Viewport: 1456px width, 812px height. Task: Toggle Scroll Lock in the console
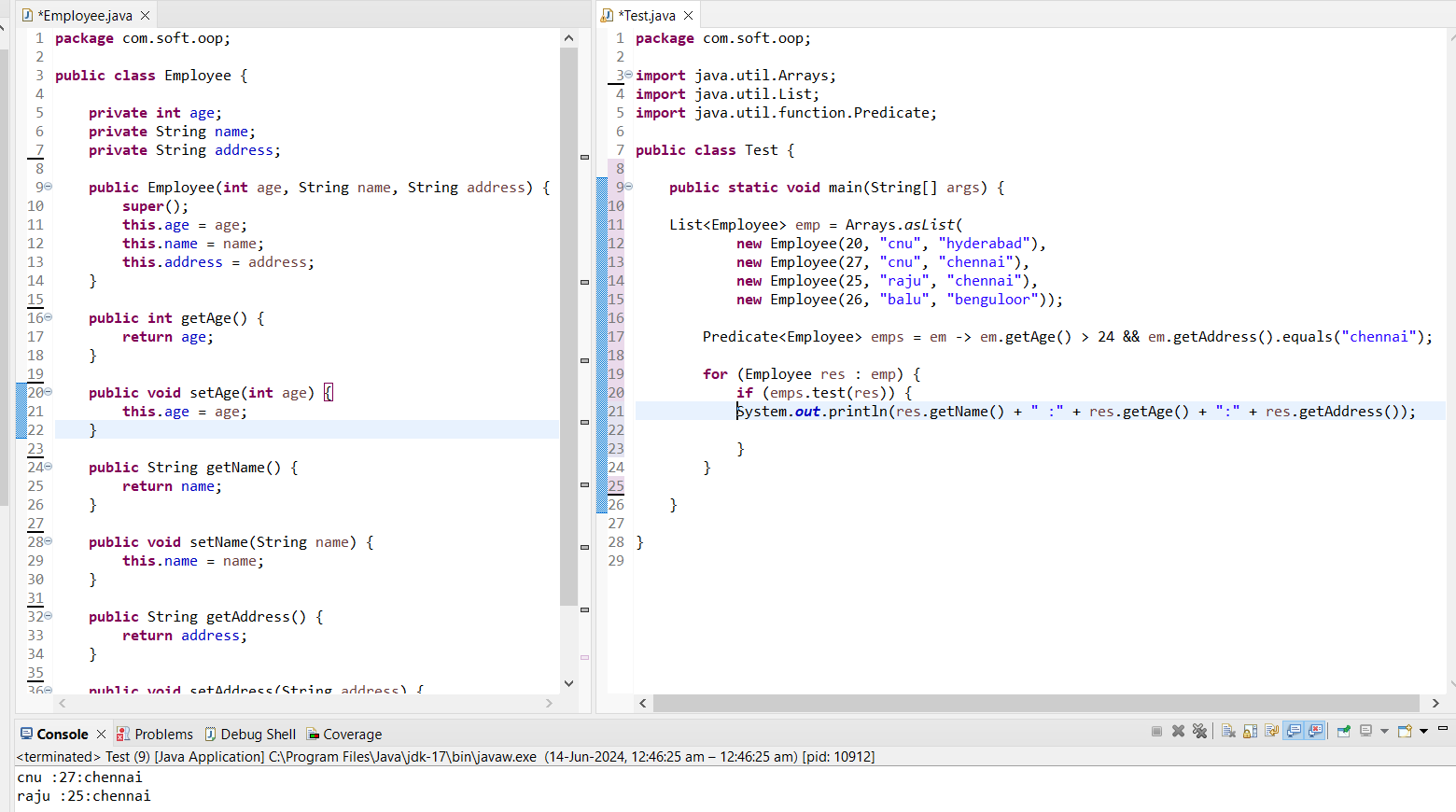[1250, 732]
